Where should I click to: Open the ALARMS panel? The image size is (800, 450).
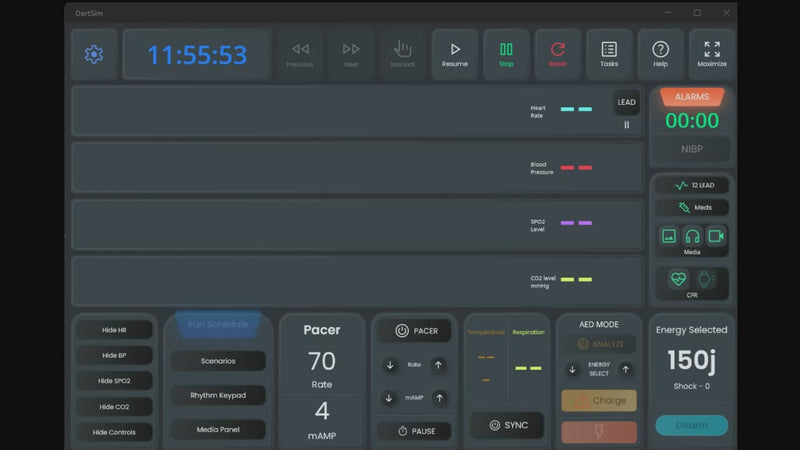point(692,97)
